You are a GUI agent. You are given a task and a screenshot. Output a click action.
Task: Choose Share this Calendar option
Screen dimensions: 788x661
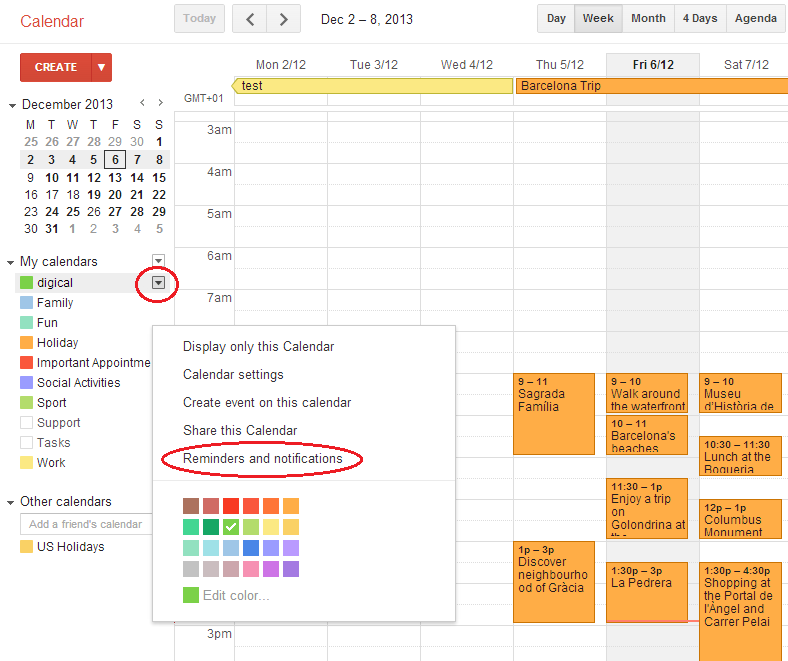239,431
